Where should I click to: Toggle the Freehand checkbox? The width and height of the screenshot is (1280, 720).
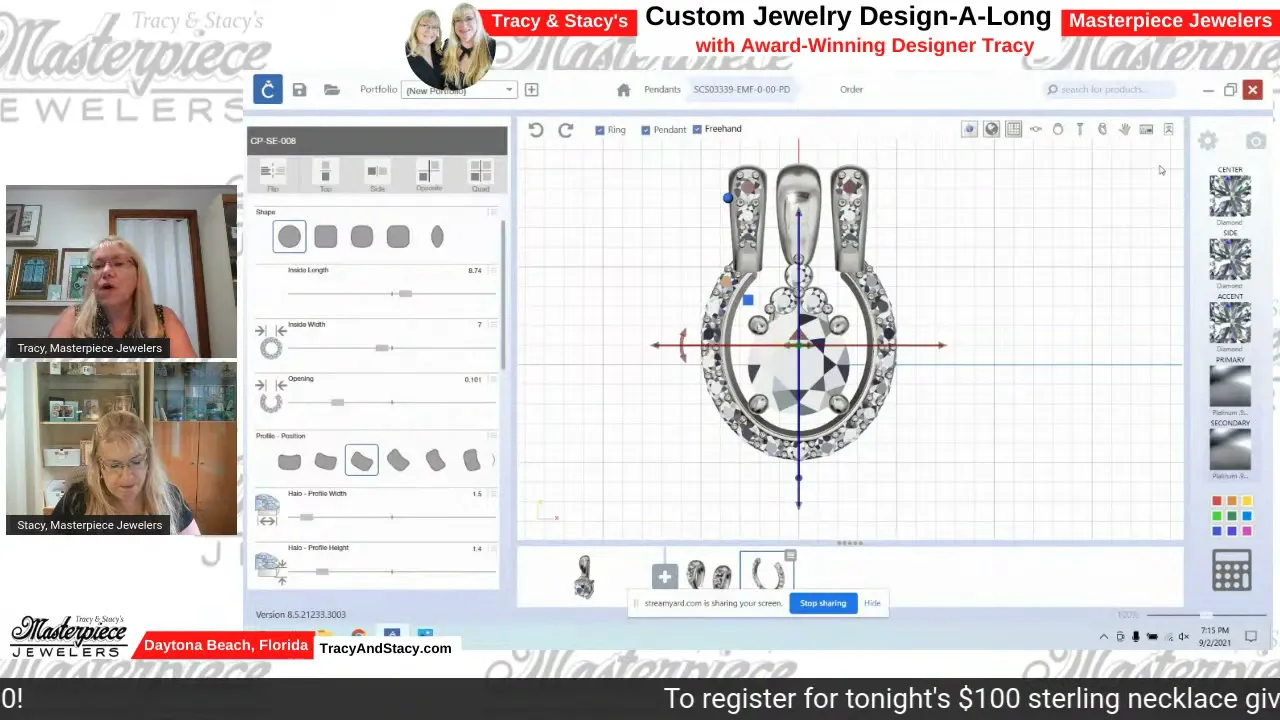(697, 129)
